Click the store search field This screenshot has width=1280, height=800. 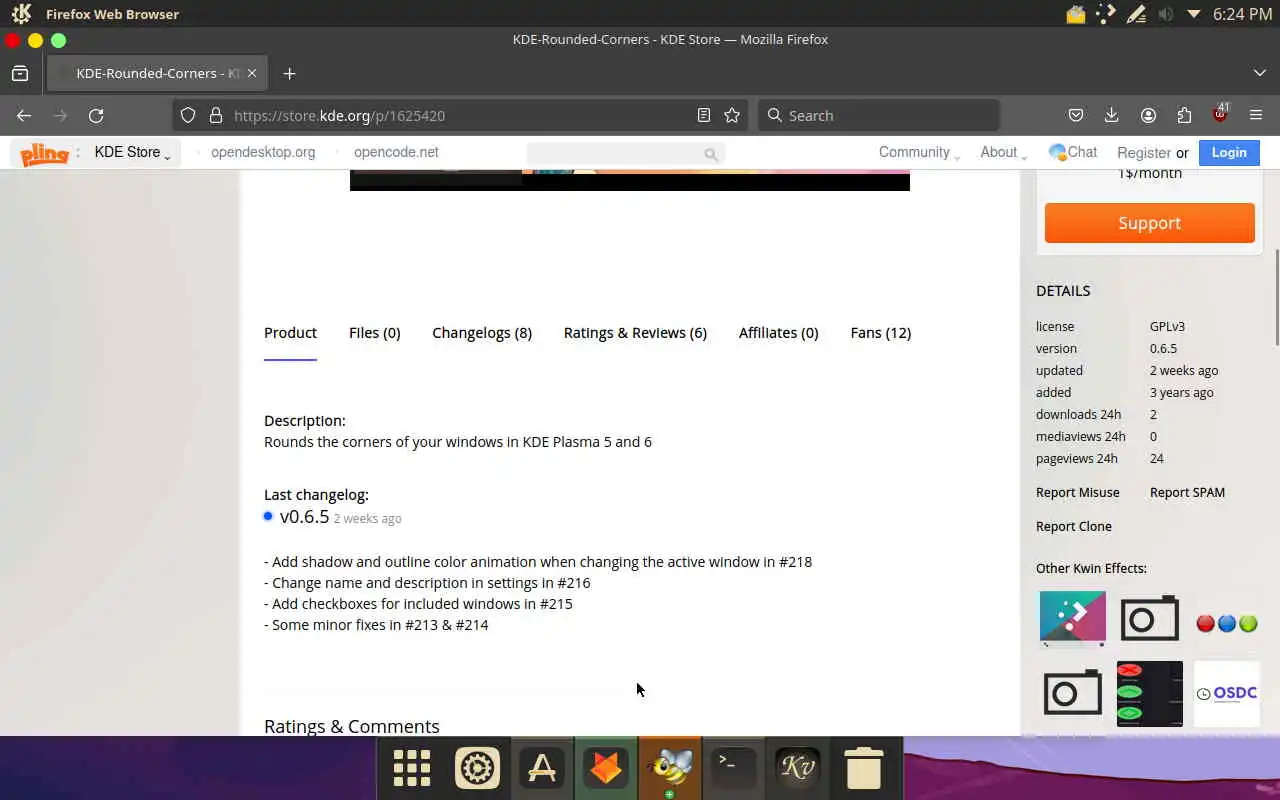point(625,153)
